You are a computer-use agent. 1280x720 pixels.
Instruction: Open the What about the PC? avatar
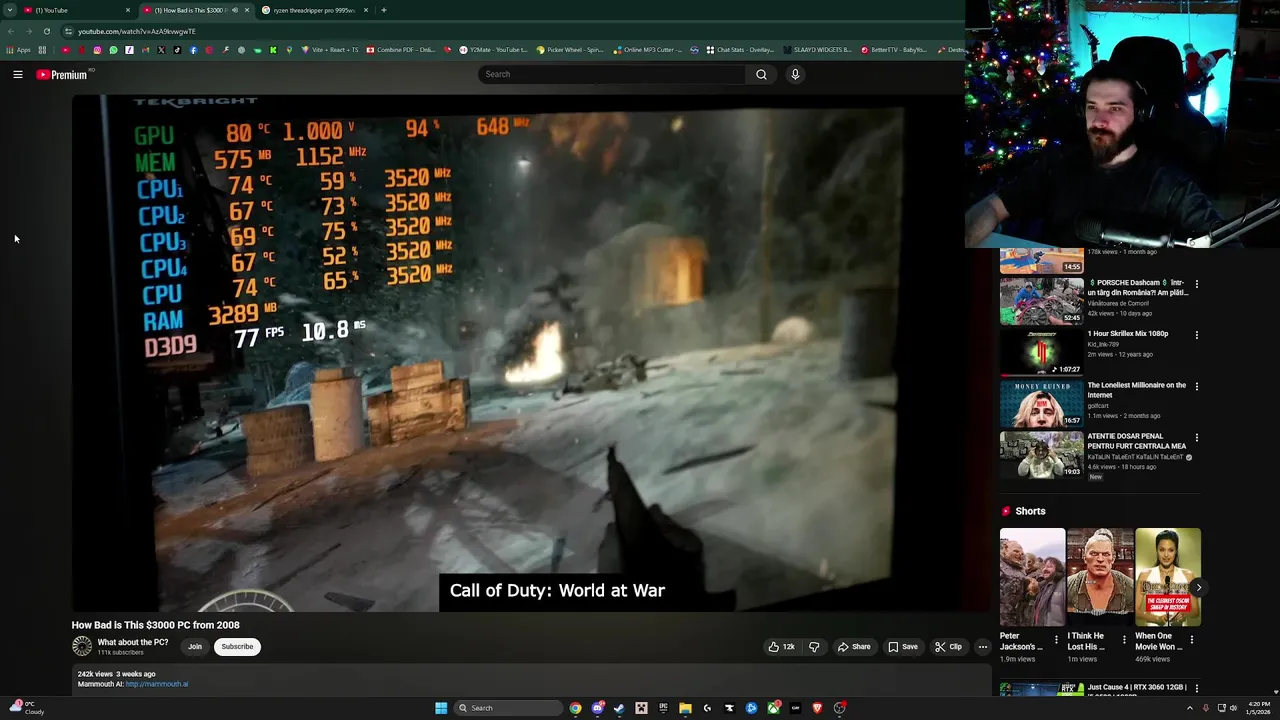82,647
